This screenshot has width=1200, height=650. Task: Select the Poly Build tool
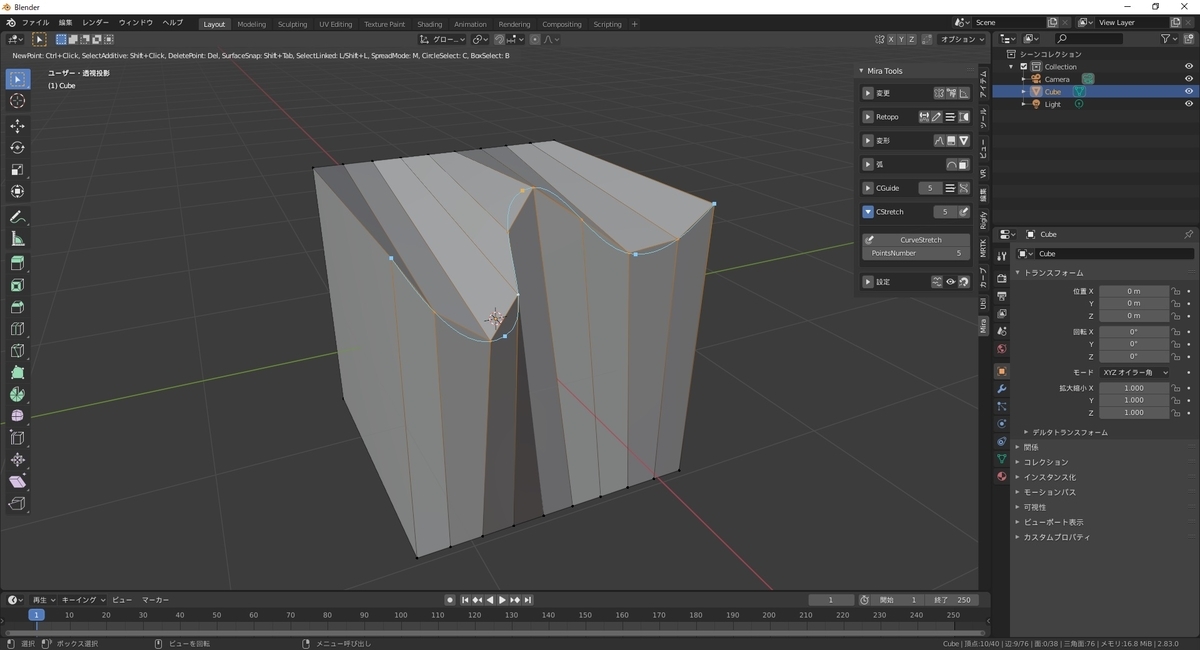pos(17,373)
